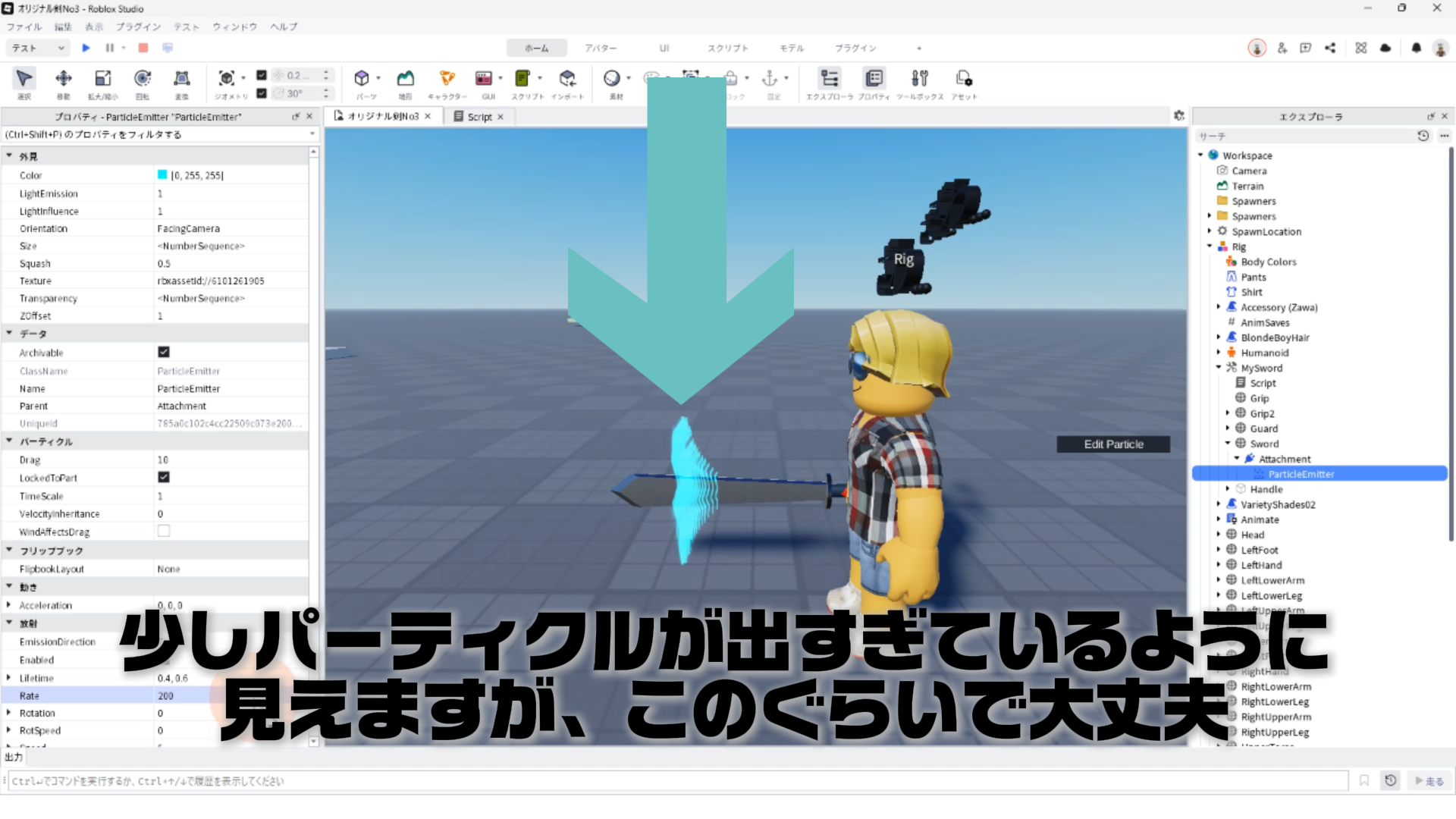Click the Anchor tool icon
This screenshot has width=1456, height=819.
point(770,79)
